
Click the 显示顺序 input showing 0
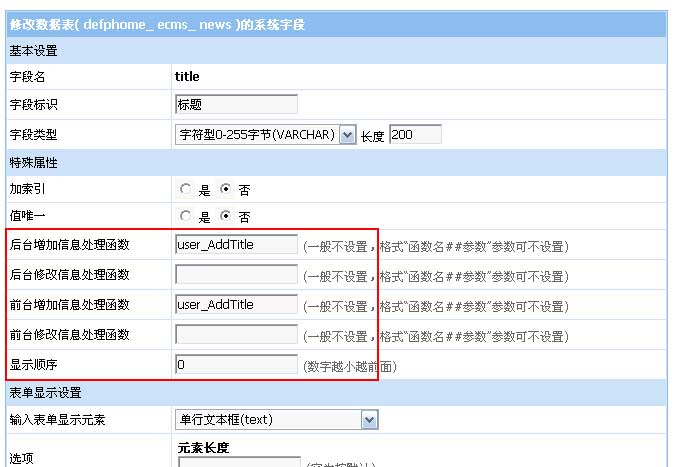click(x=236, y=365)
